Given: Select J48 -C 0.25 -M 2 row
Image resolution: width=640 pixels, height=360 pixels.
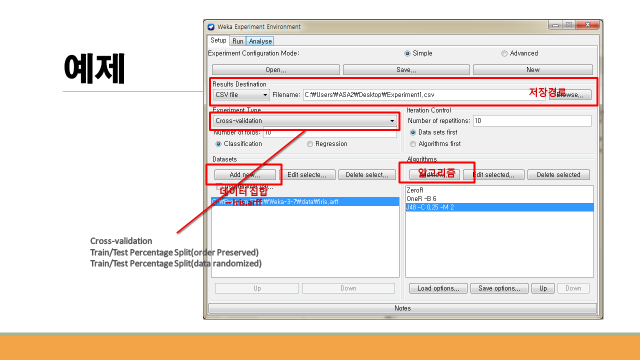Looking at the screenshot, I should (499, 207).
